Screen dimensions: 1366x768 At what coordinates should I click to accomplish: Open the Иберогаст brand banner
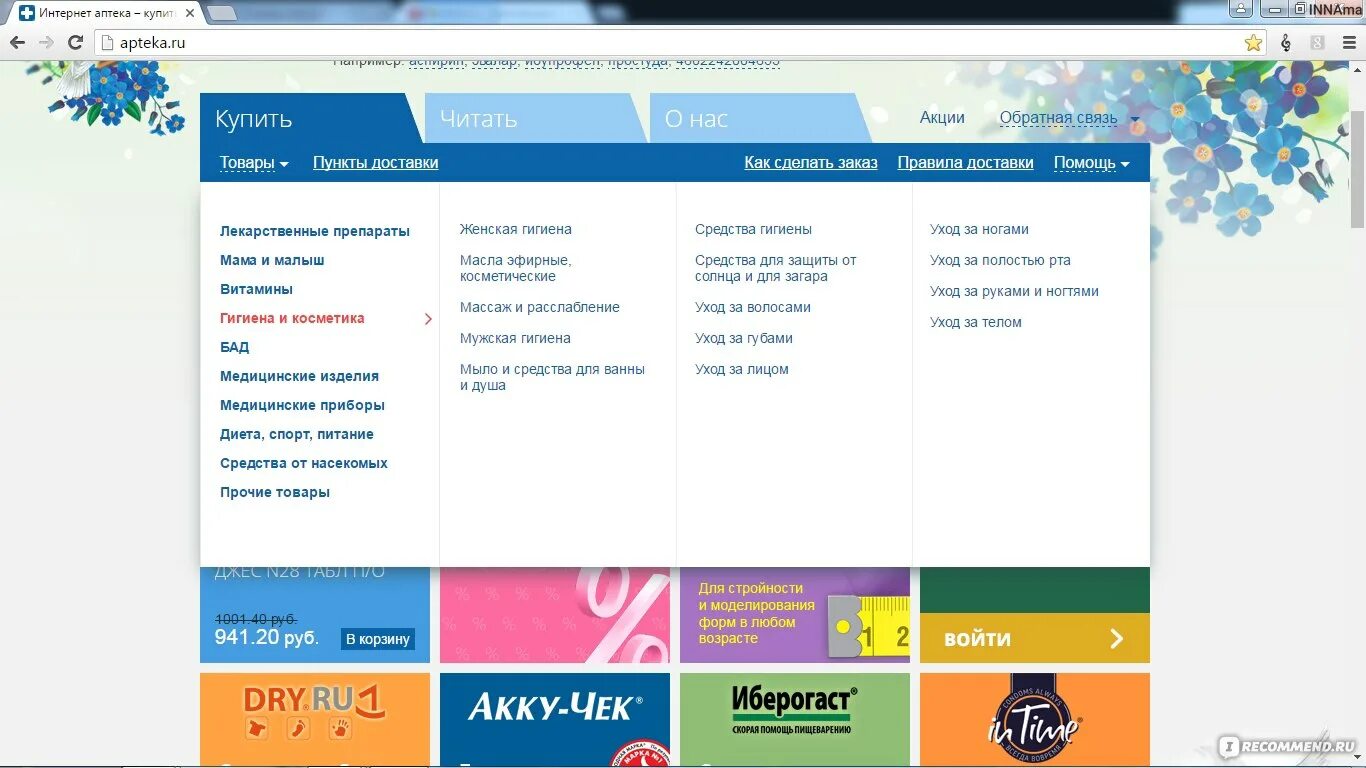point(795,720)
